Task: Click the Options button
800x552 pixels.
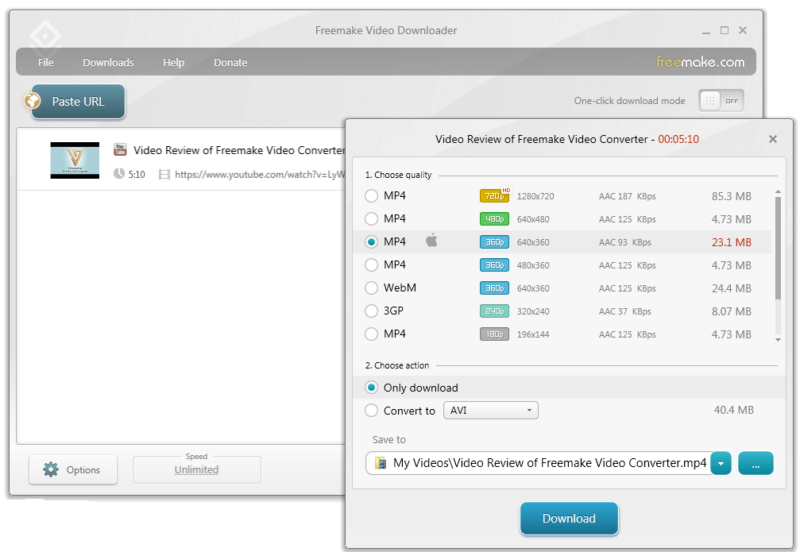Action: coord(73,469)
